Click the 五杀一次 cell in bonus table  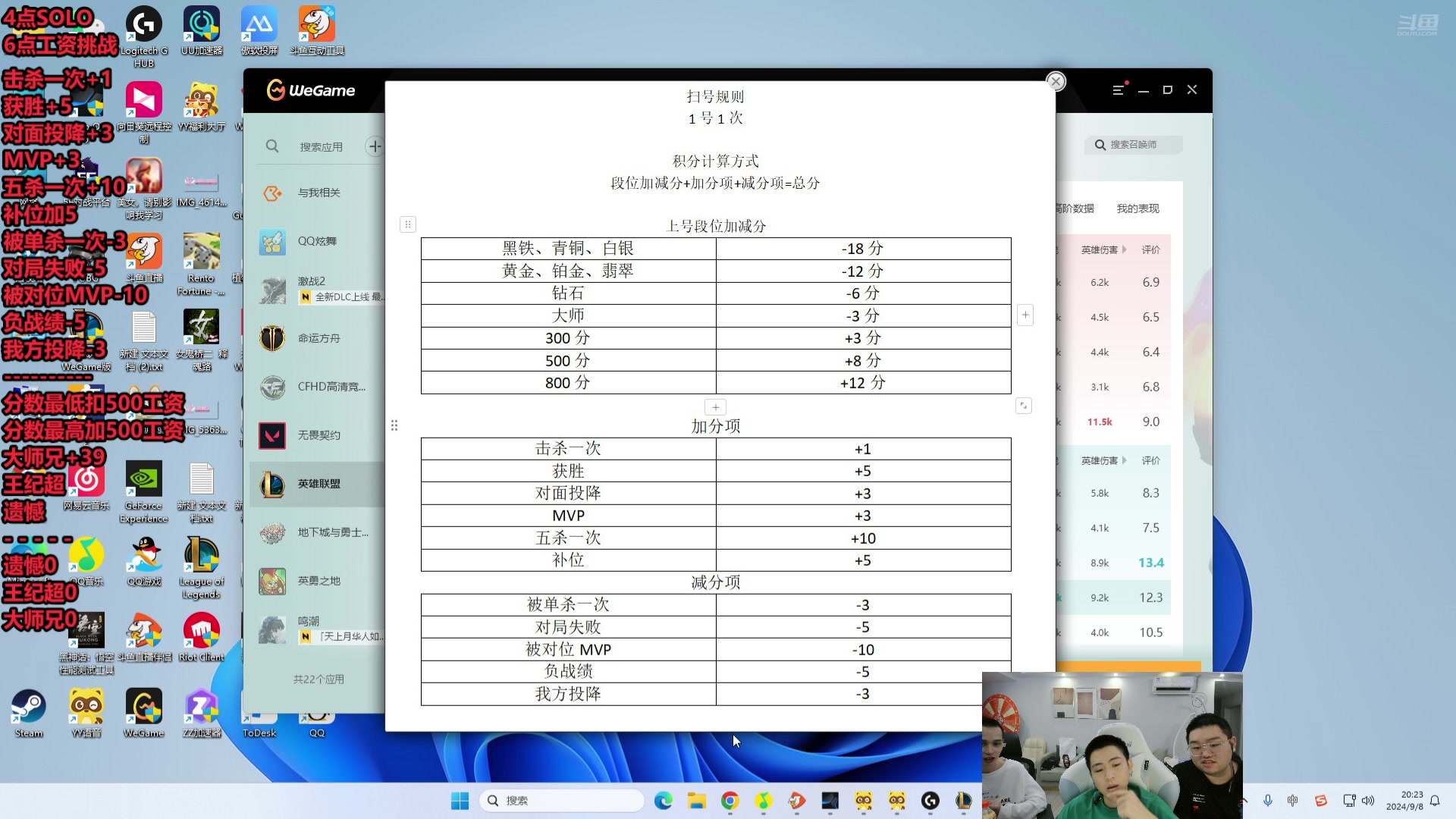click(568, 538)
